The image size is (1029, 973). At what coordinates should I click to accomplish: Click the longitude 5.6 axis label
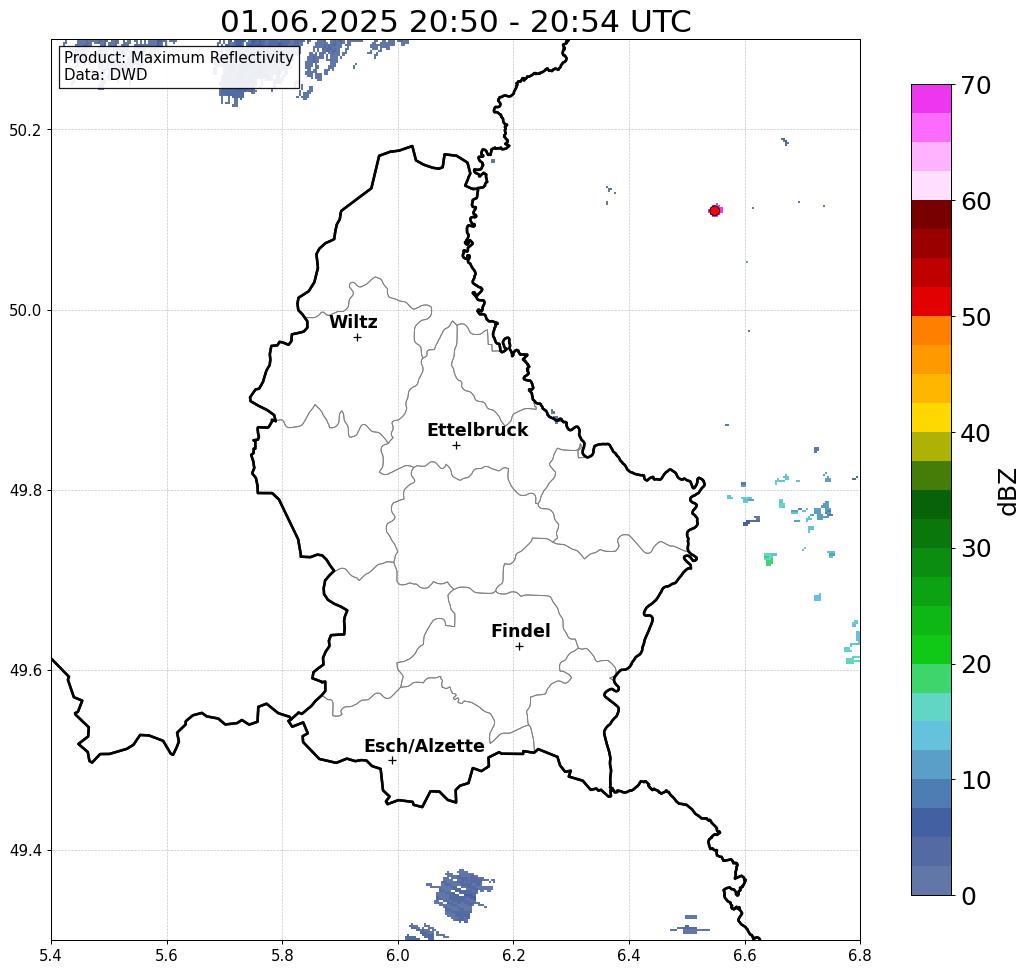click(167, 955)
